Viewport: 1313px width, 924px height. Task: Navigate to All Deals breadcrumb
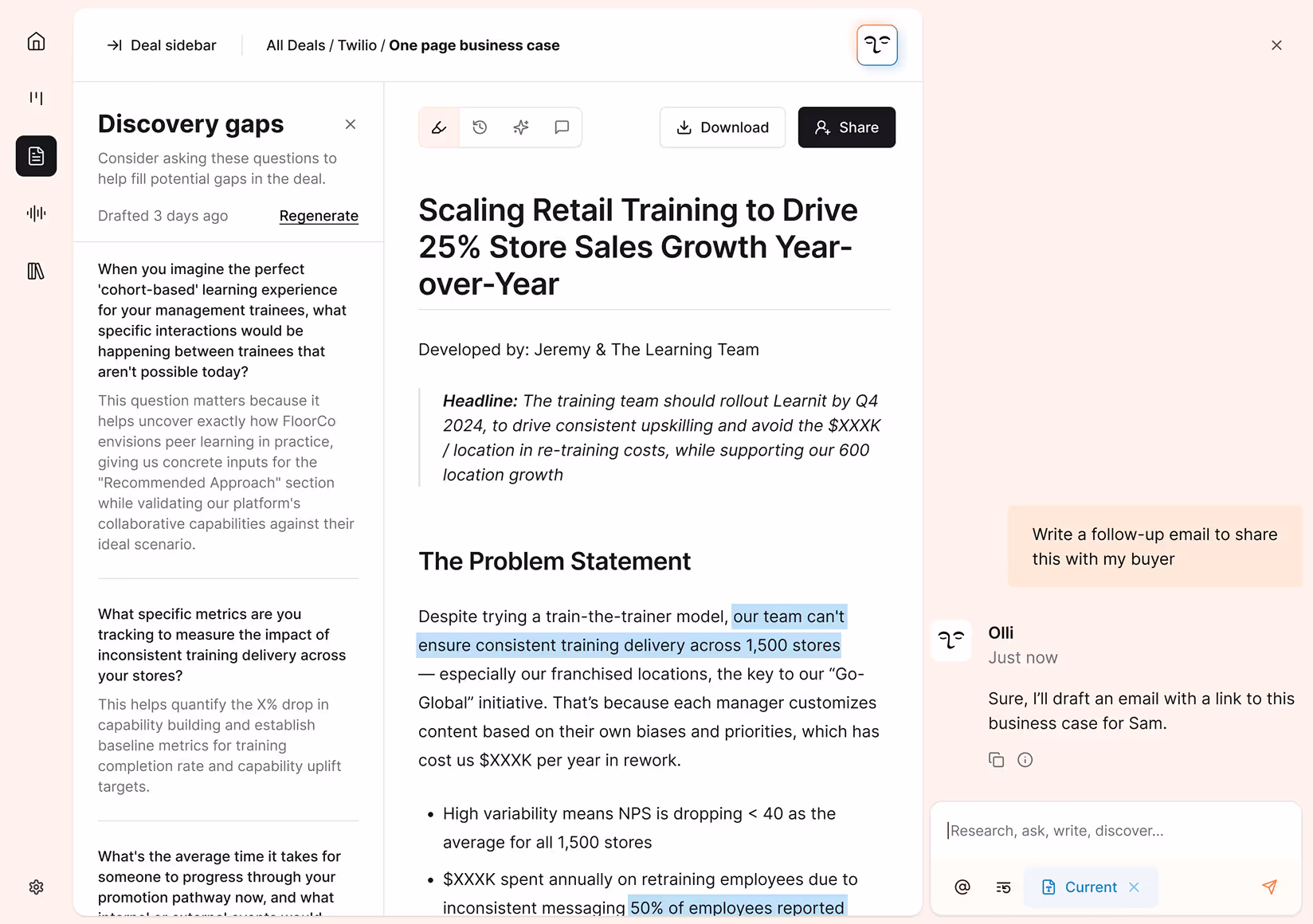296,45
